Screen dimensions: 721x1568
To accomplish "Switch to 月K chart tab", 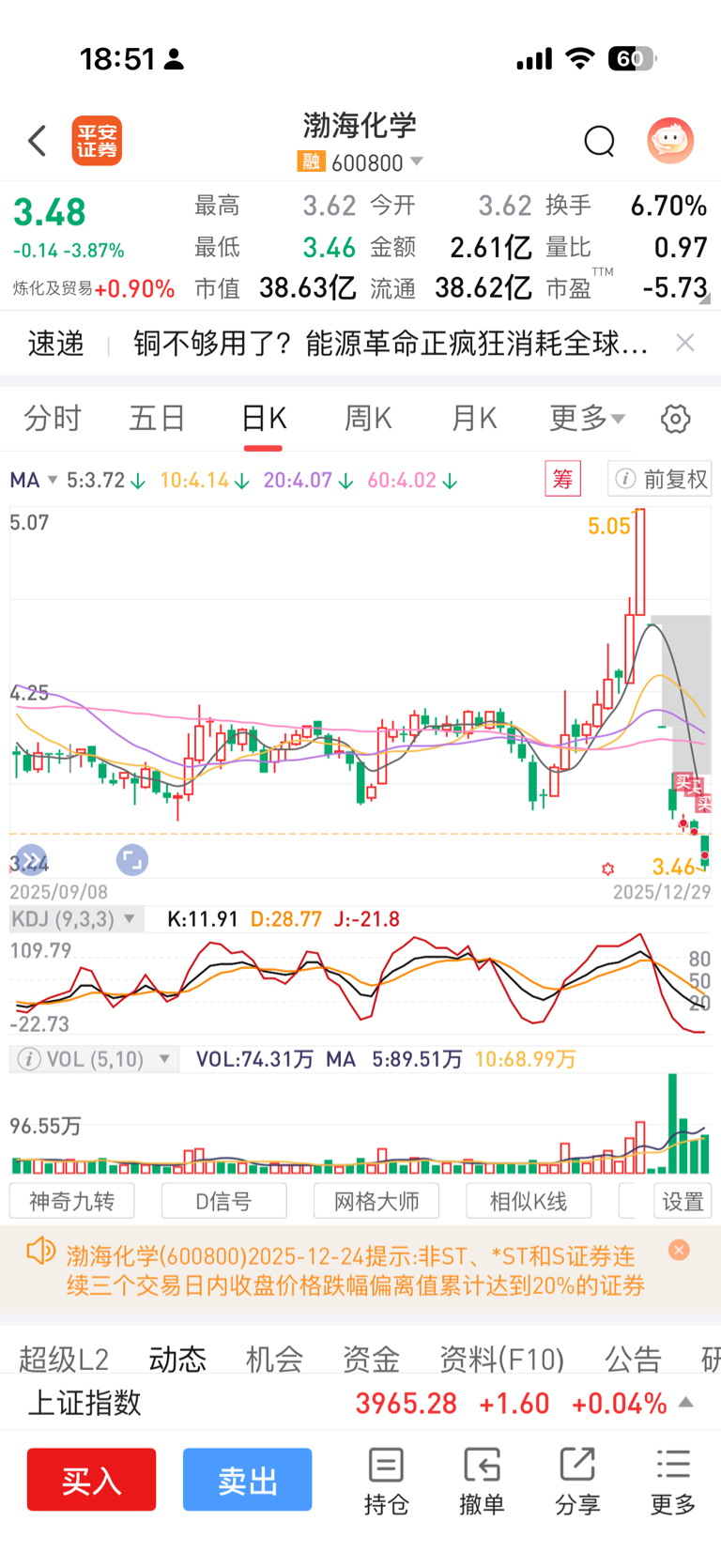I will click(x=474, y=418).
